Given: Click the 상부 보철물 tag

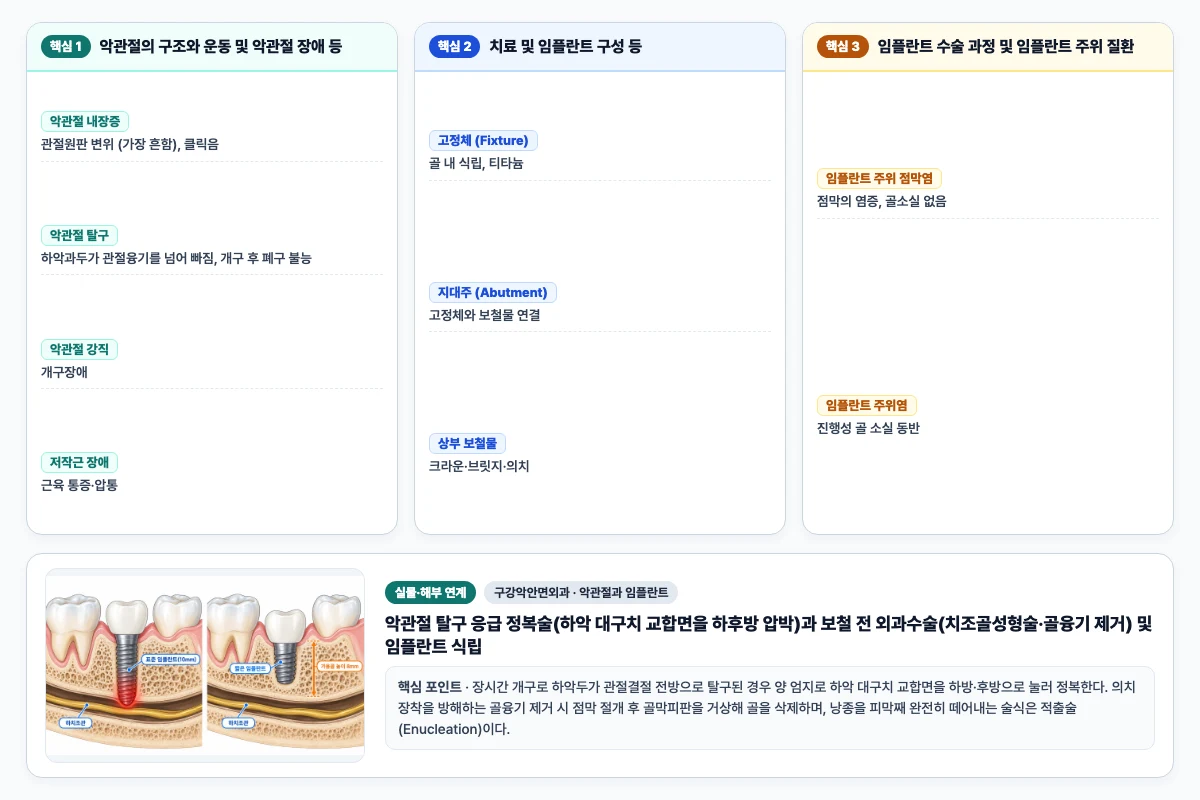Looking at the screenshot, I should tap(468, 443).
